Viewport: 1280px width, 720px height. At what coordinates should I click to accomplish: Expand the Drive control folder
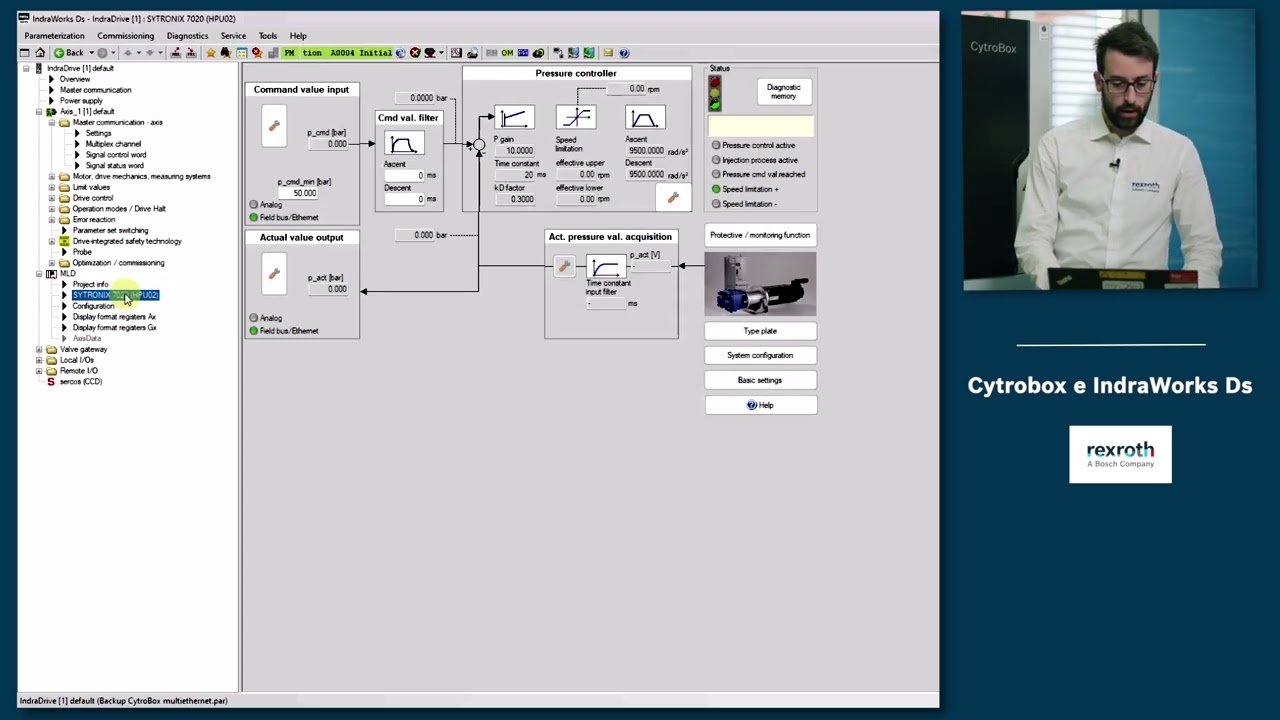(52, 198)
